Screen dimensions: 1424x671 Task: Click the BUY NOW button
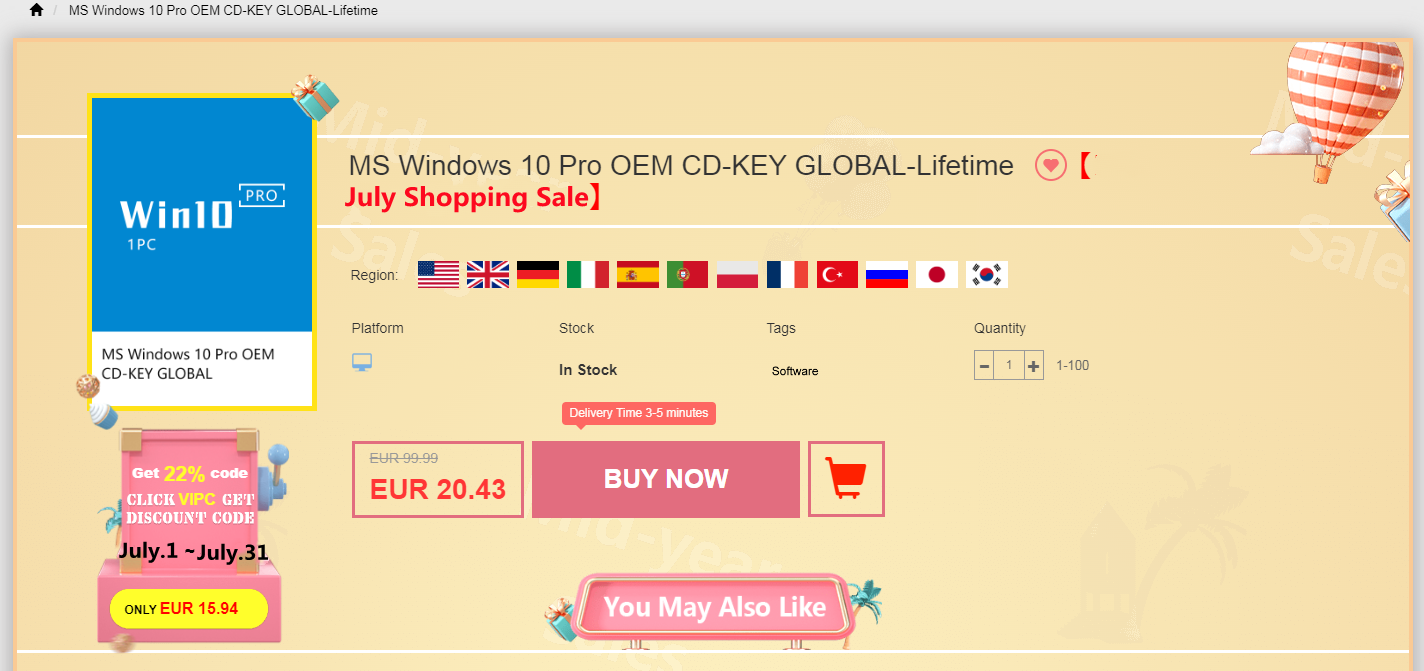click(666, 479)
